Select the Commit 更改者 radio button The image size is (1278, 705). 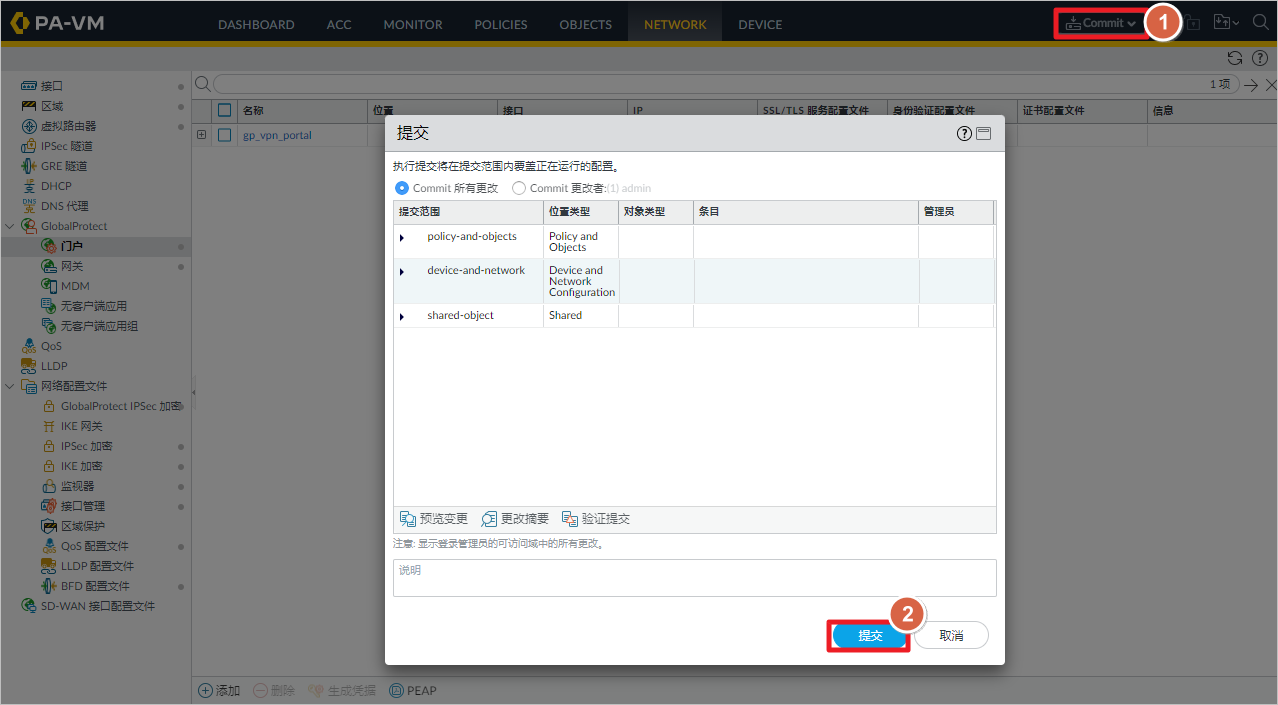coord(519,188)
